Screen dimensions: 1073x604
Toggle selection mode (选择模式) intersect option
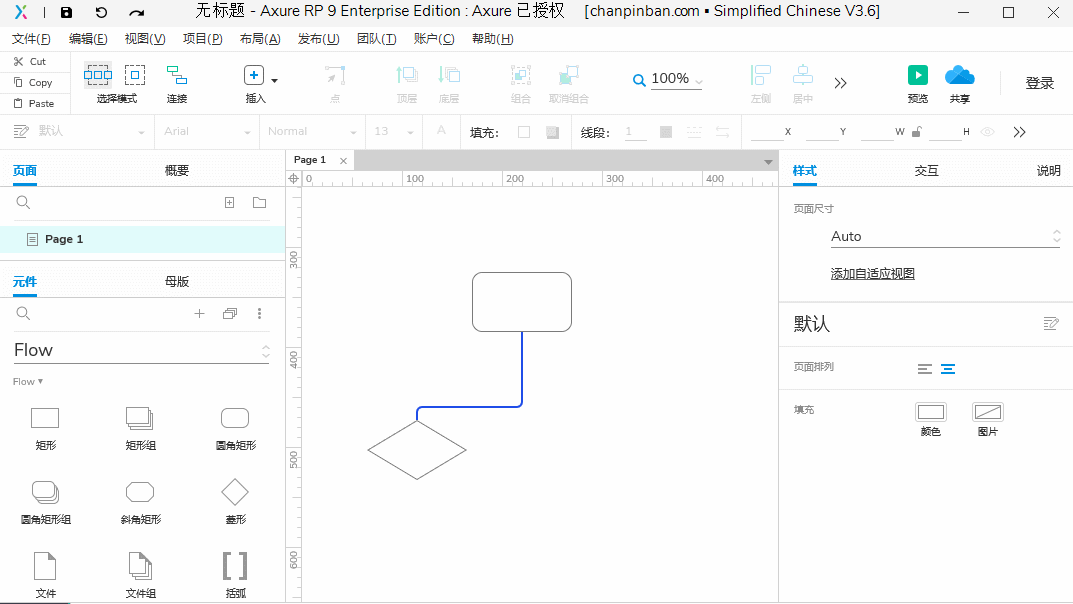(x=97, y=75)
